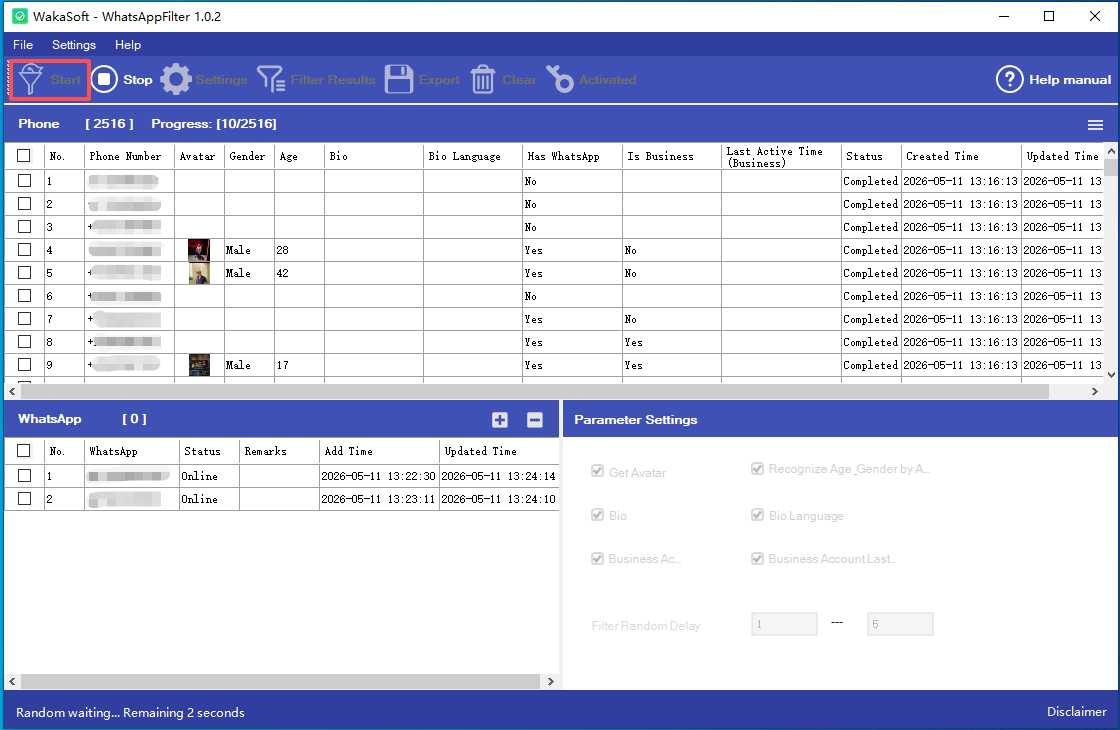
Task: Toggle the Business Account checkbox
Action: 598,559
